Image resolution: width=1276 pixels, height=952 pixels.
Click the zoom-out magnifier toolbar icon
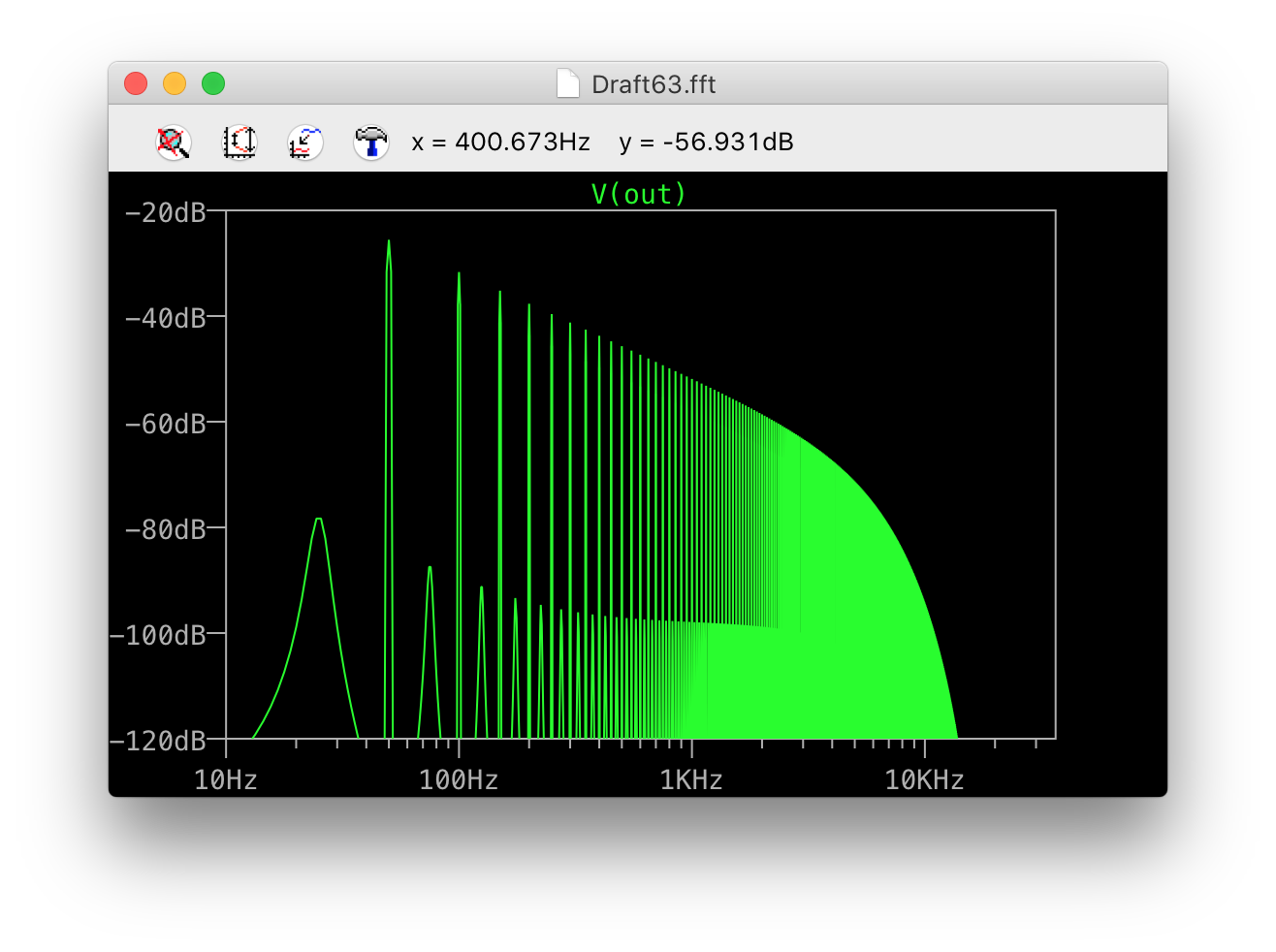click(x=174, y=143)
